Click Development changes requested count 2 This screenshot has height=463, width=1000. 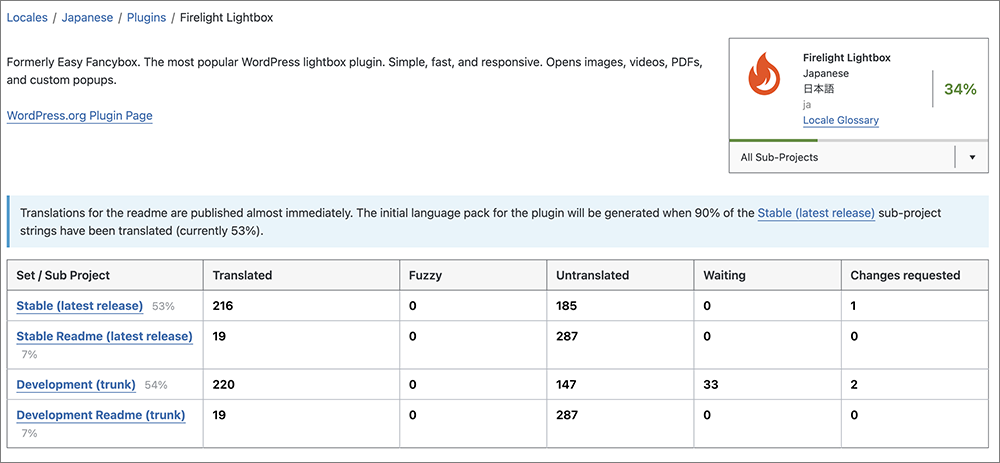point(853,384)
